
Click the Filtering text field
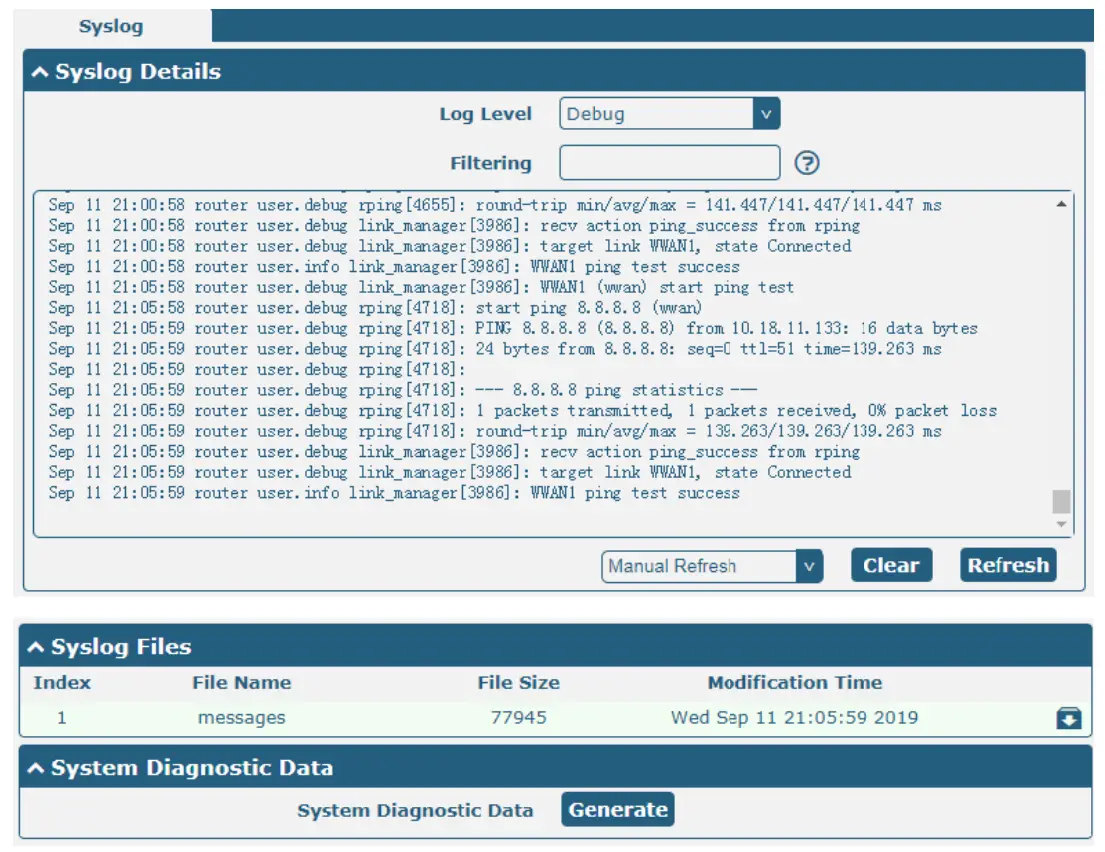(x=669, y=163)
